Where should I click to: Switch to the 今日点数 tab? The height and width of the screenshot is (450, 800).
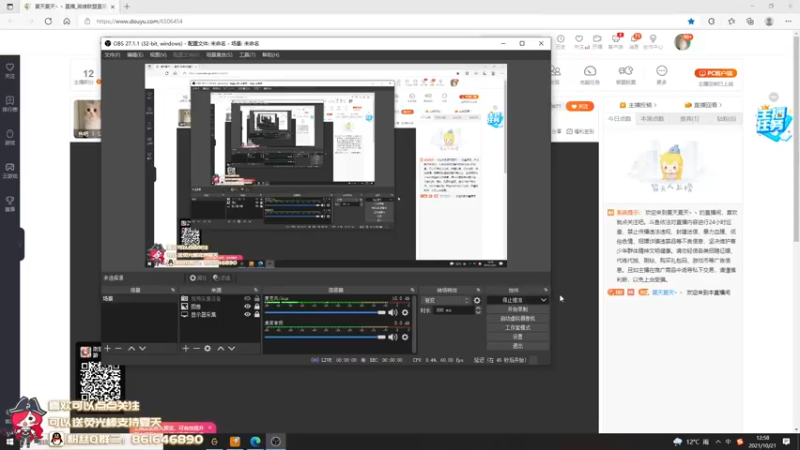(x=619, y=119)
